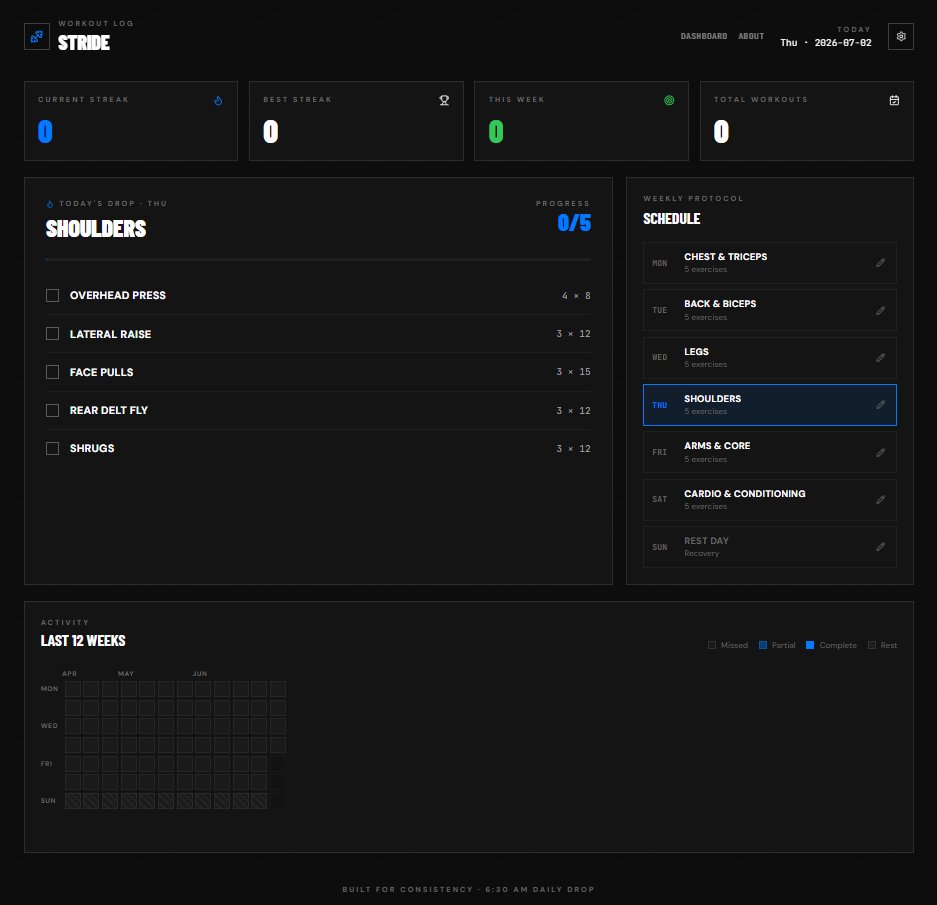Click the first SUN hatched cell in heatmap

pyautogui.click(x=73, y=801)
